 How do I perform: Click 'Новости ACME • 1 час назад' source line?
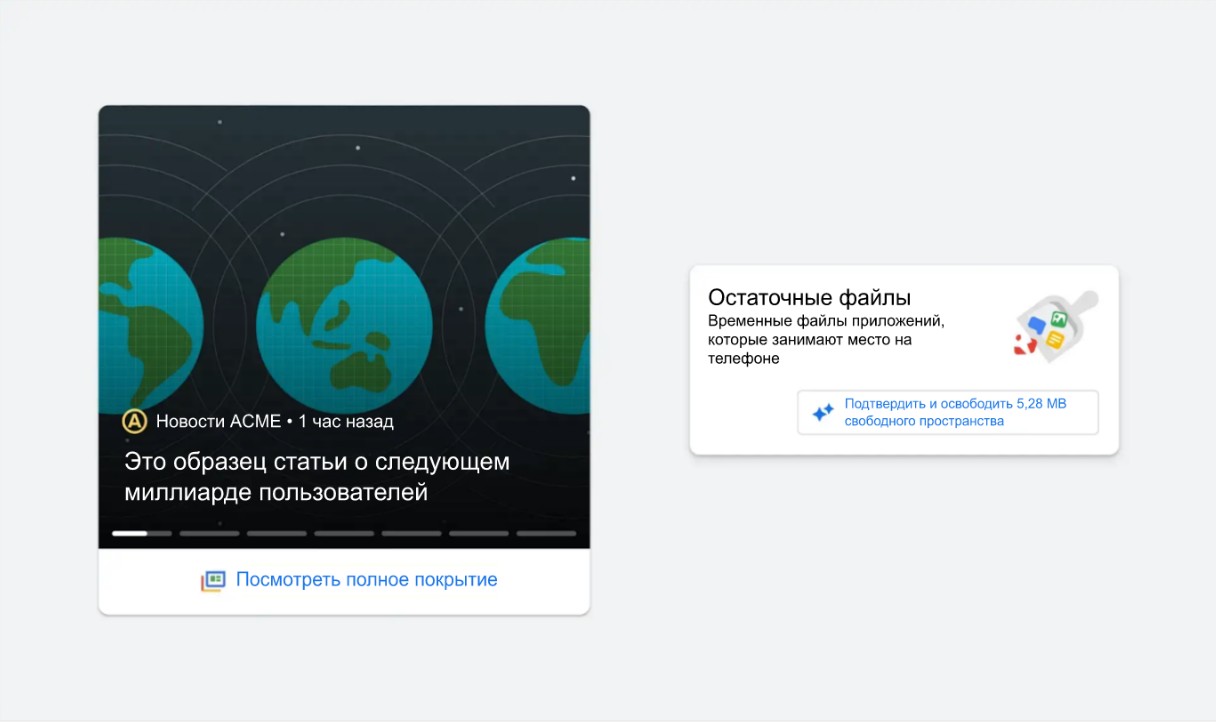[x=275, y=421]
